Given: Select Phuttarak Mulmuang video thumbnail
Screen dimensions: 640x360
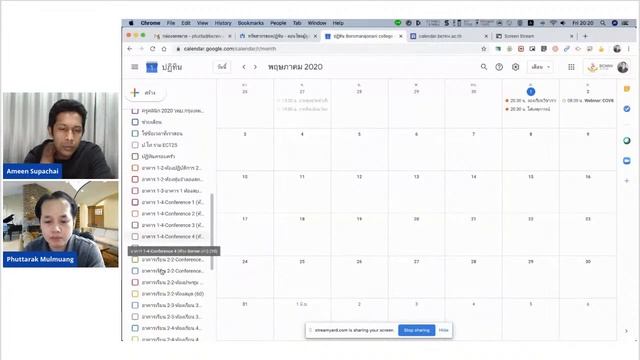Looking at the screenshot, I should coord(61,224).
